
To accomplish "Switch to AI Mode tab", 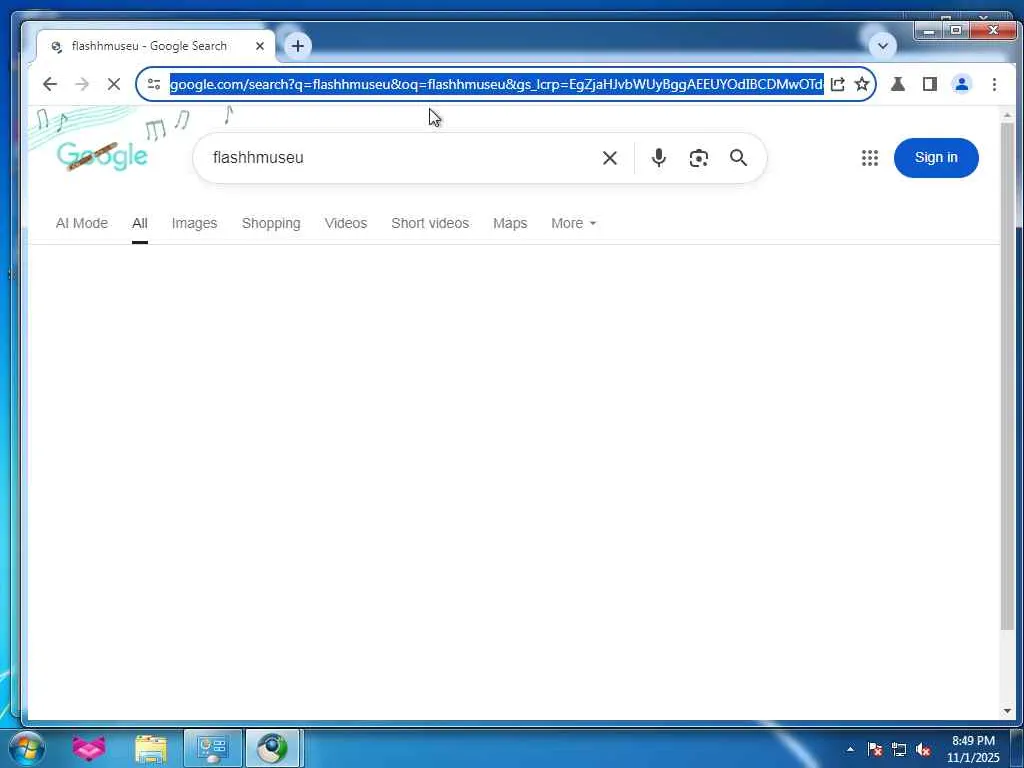I will click(82, 223).
